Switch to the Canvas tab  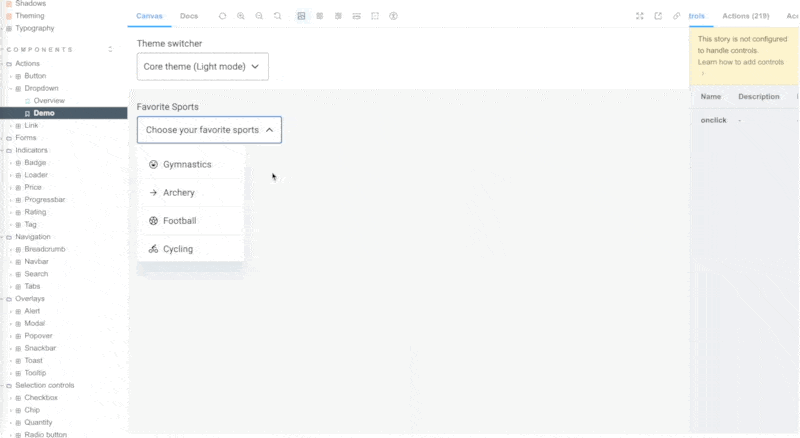(149, 16)
